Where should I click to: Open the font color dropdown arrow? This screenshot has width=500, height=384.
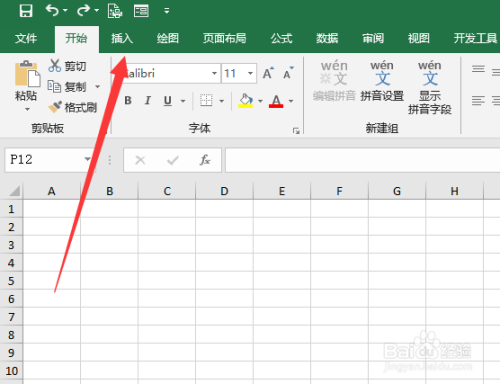(291, 101)
